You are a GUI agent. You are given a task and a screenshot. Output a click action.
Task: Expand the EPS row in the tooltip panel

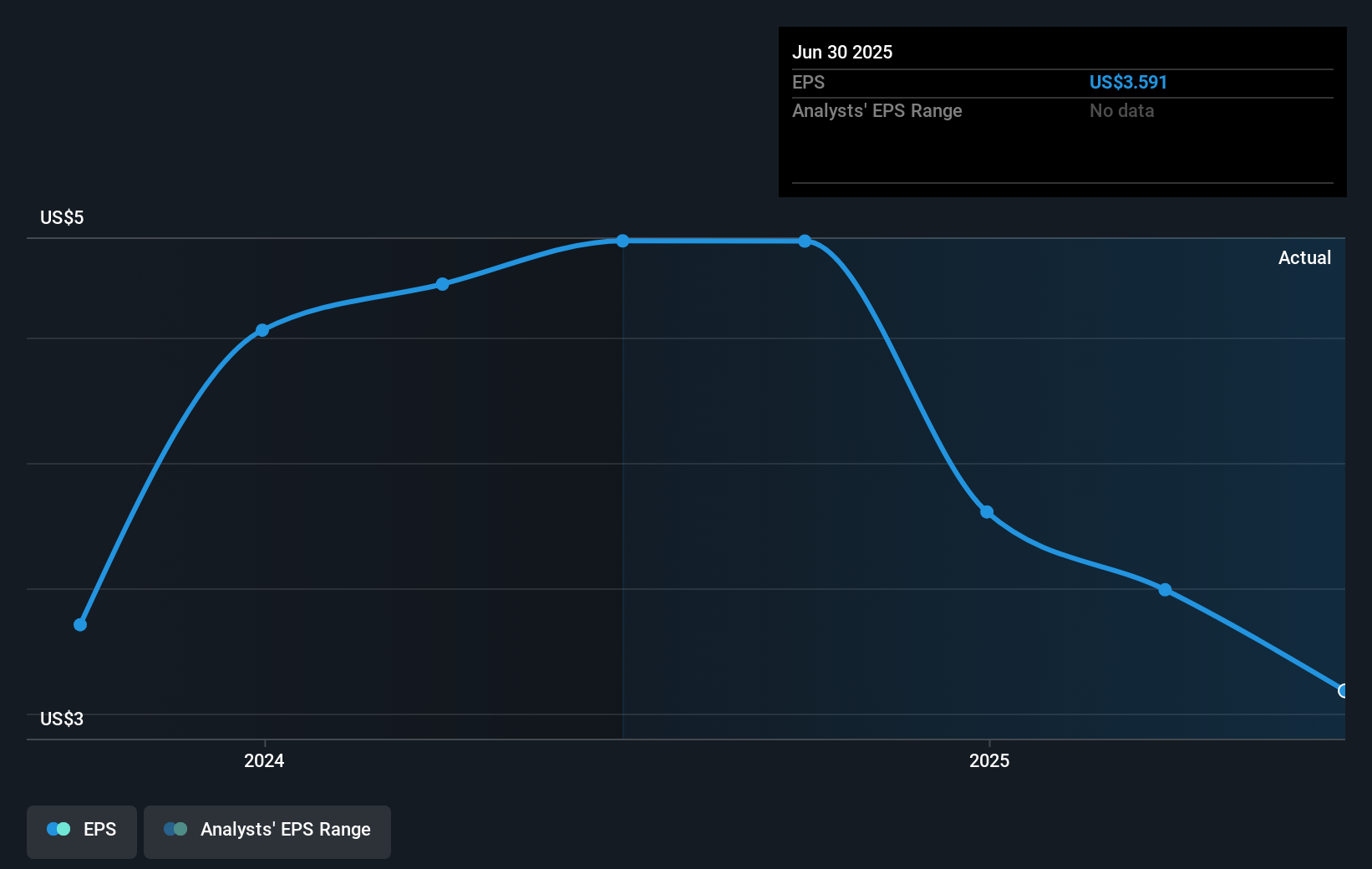coord(808,82)
